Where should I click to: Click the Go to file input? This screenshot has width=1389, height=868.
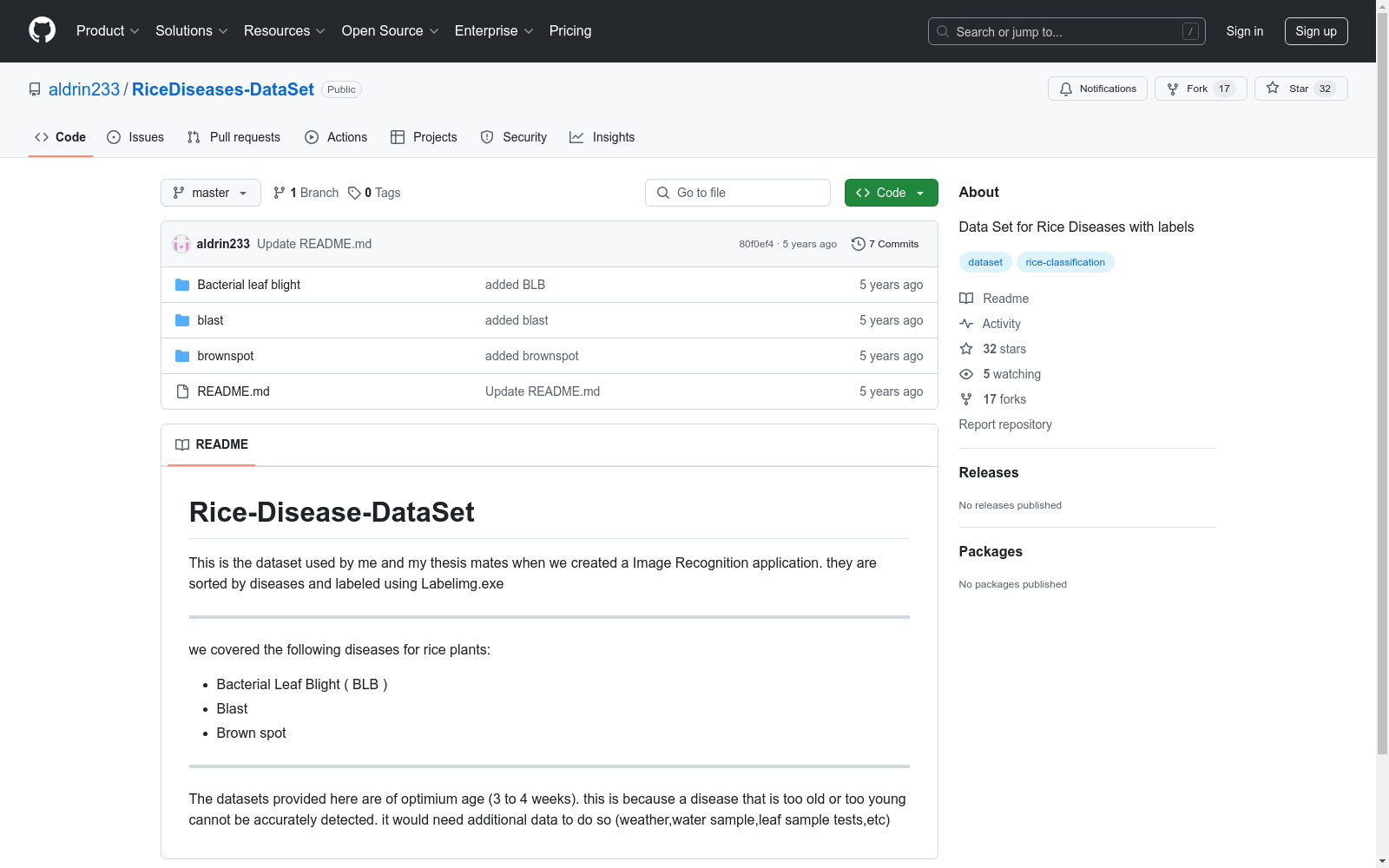[738, 193]
